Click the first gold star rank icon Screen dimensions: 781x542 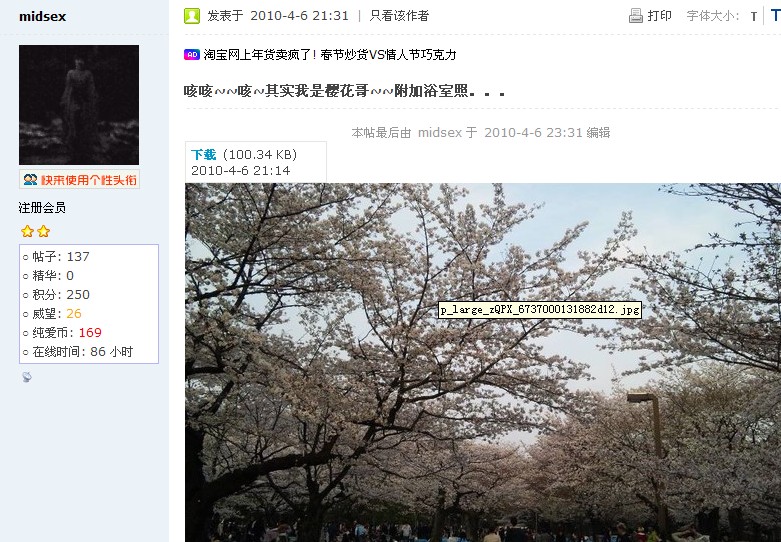pos(27,231)
